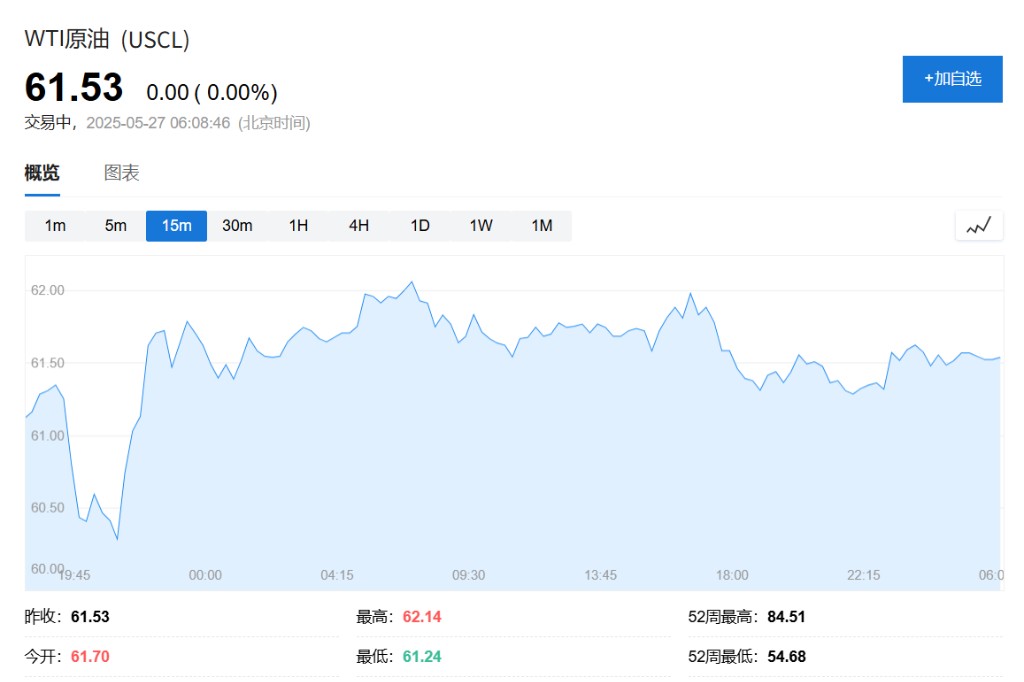Choose the 1H interval
The image size is (1024, 682).
[298, 226]
